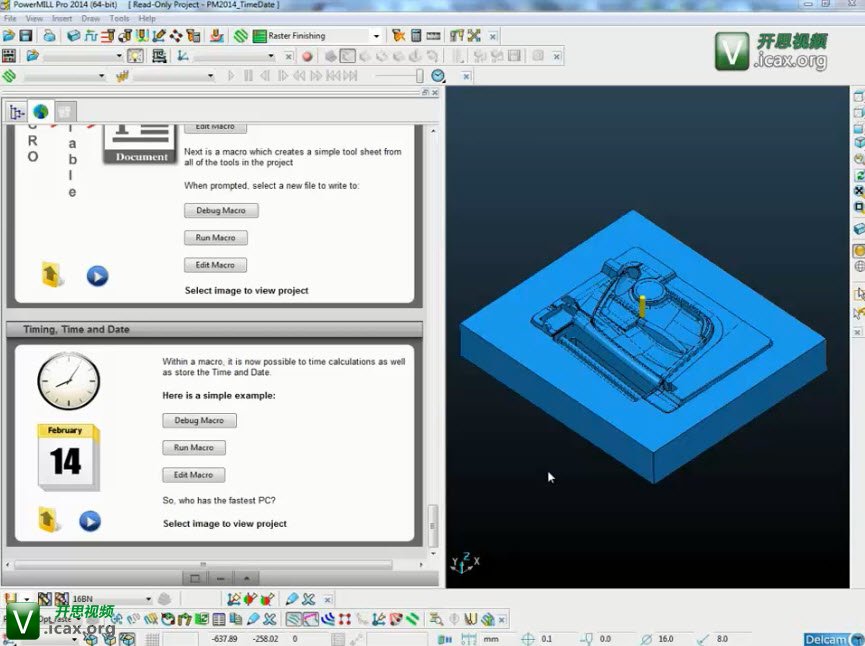865x646 pixels.
Task: Open the Raster Finishing strategy dropdown
Action: 376,36
